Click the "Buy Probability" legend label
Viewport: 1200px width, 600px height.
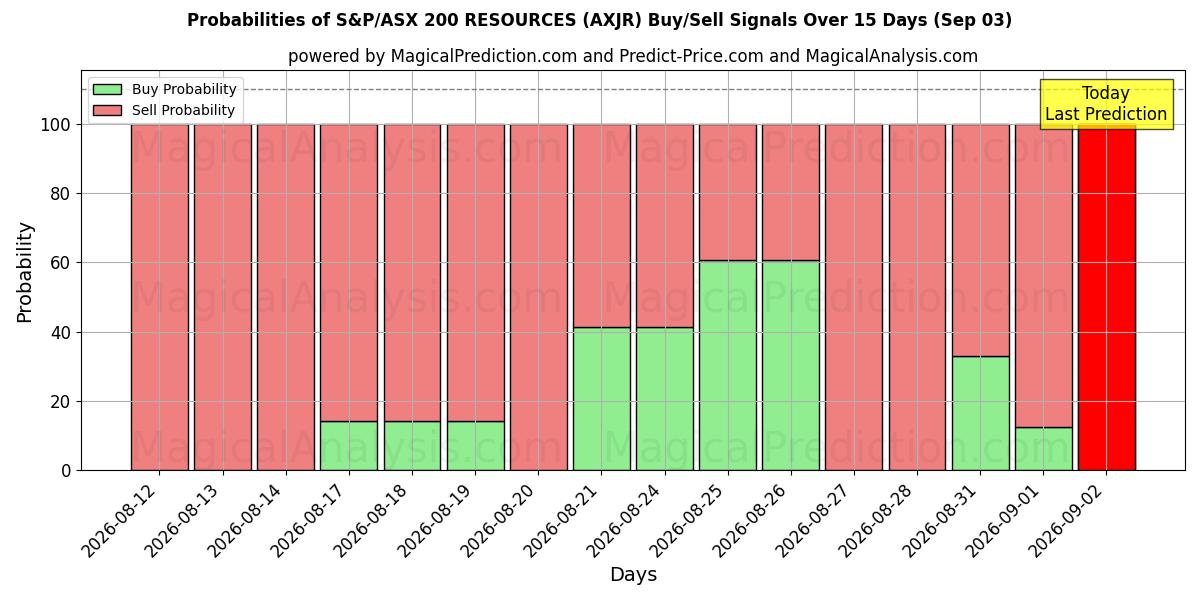[x=184, y=89]
